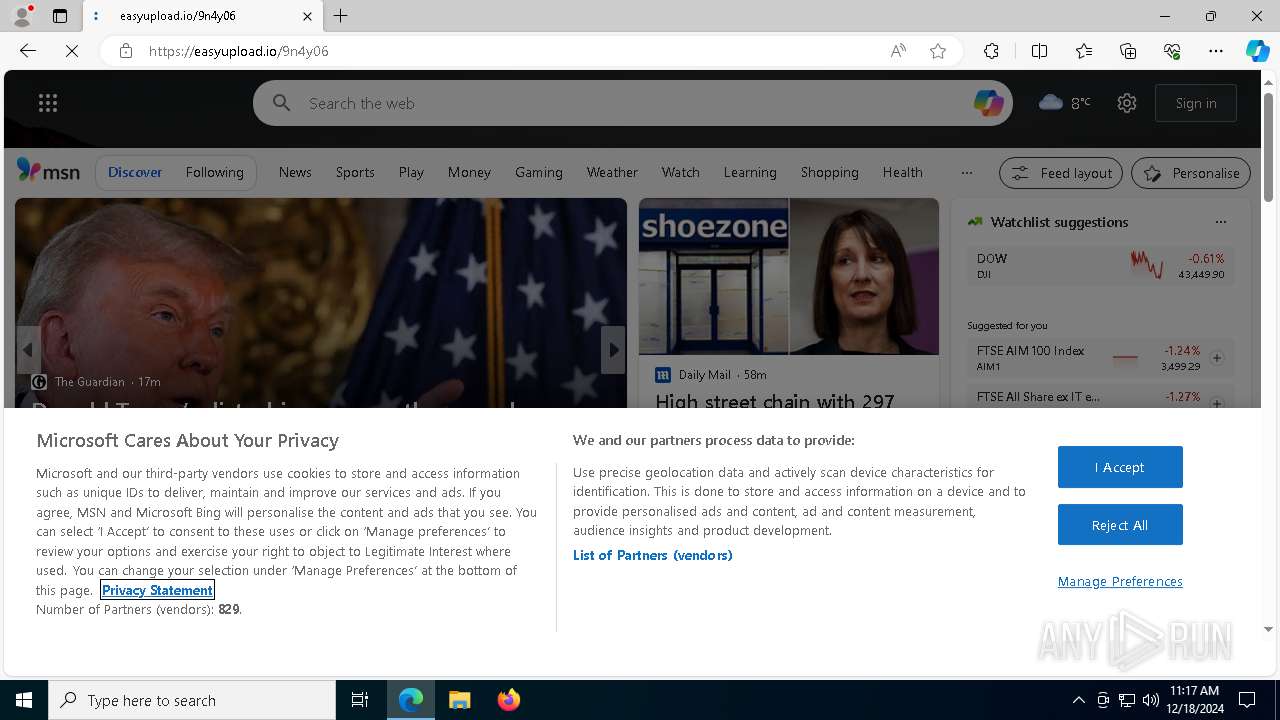This screenshot has height=720, width=1280.
Task: Click the Sign in button
Action: 1196,103
